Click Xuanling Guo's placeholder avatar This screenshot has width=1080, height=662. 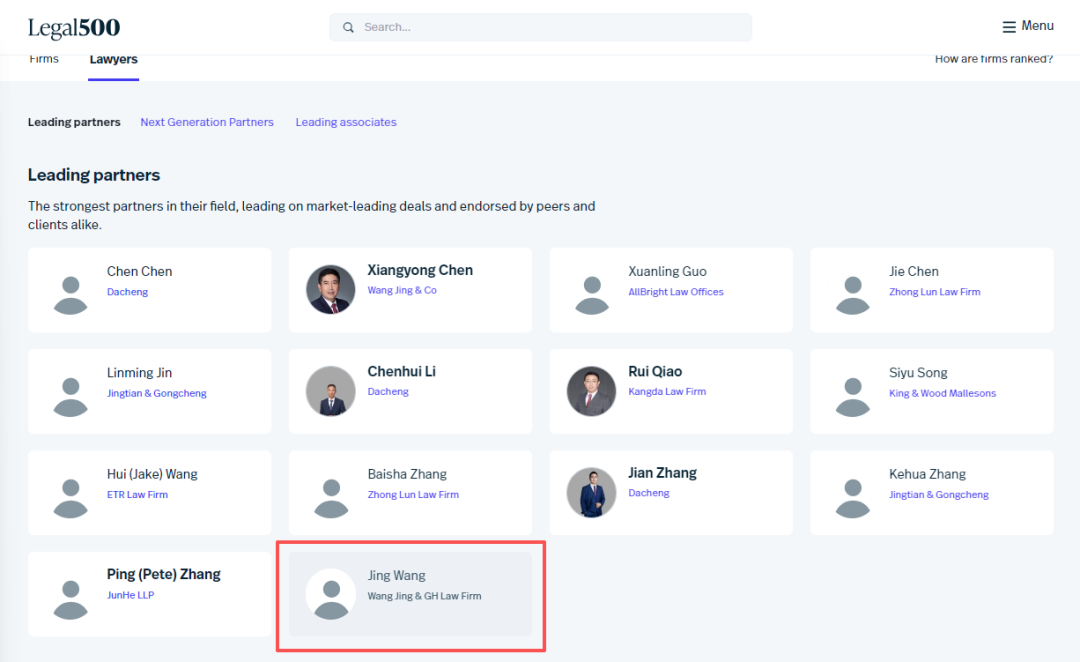592,296
